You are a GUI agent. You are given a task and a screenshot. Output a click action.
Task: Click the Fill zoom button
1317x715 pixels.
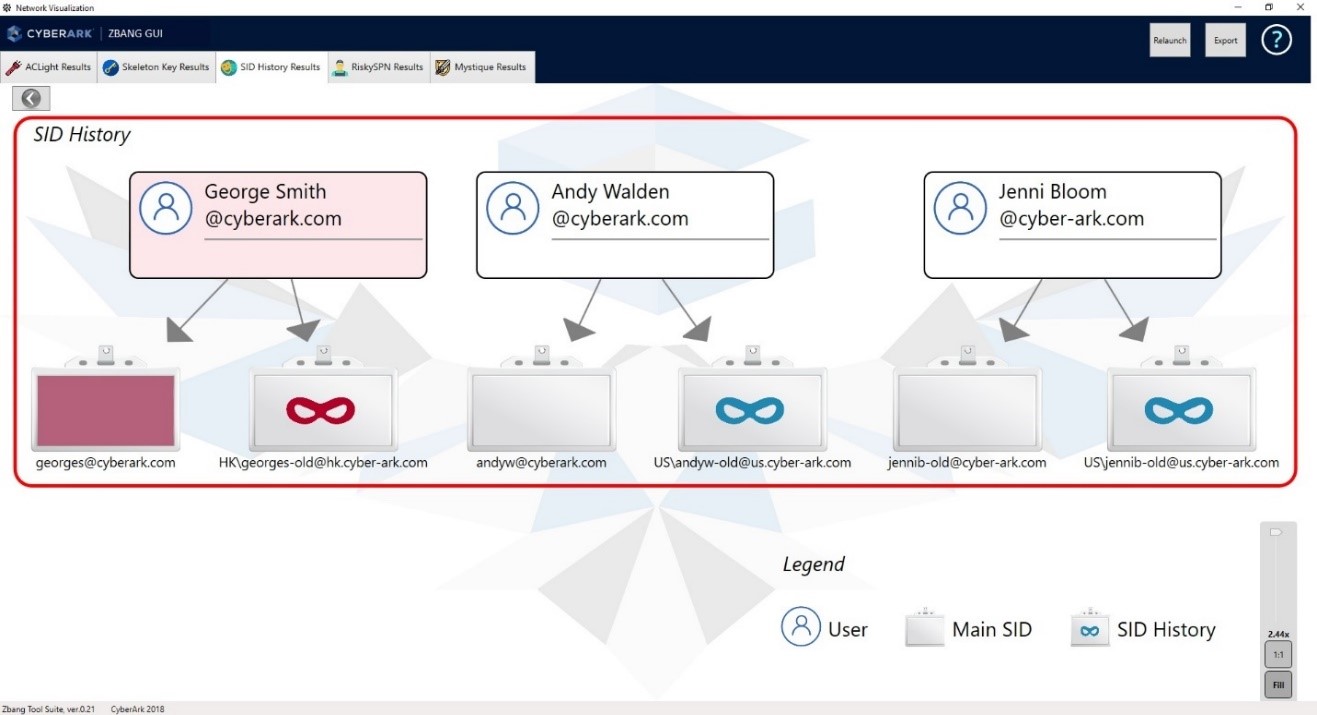point(1278,684)
